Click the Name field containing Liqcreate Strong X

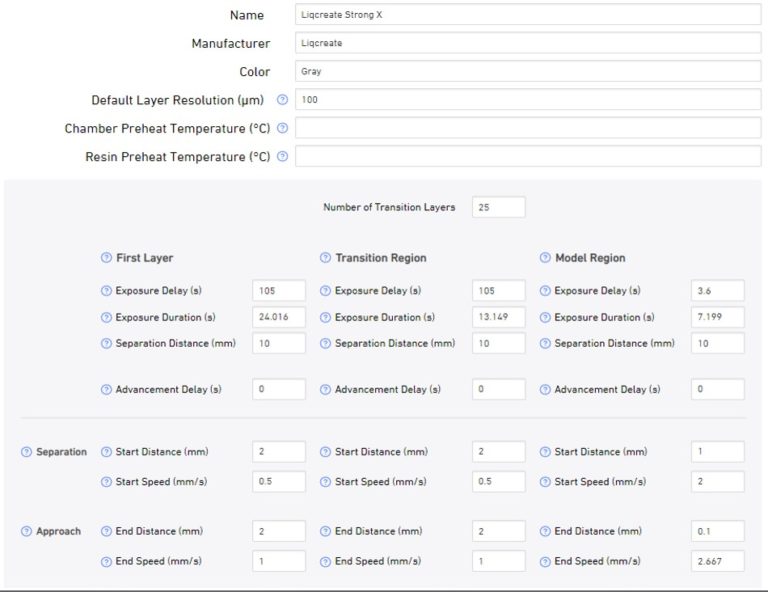click(x=528, y=15)
